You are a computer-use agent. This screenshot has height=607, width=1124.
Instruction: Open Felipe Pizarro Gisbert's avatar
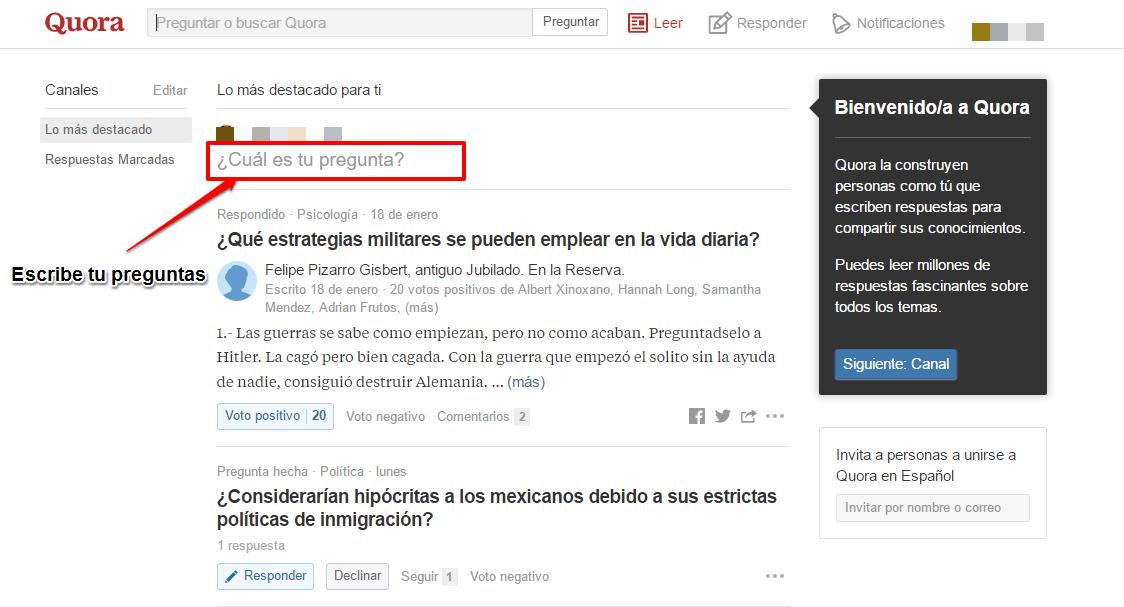tap(237, 280)
